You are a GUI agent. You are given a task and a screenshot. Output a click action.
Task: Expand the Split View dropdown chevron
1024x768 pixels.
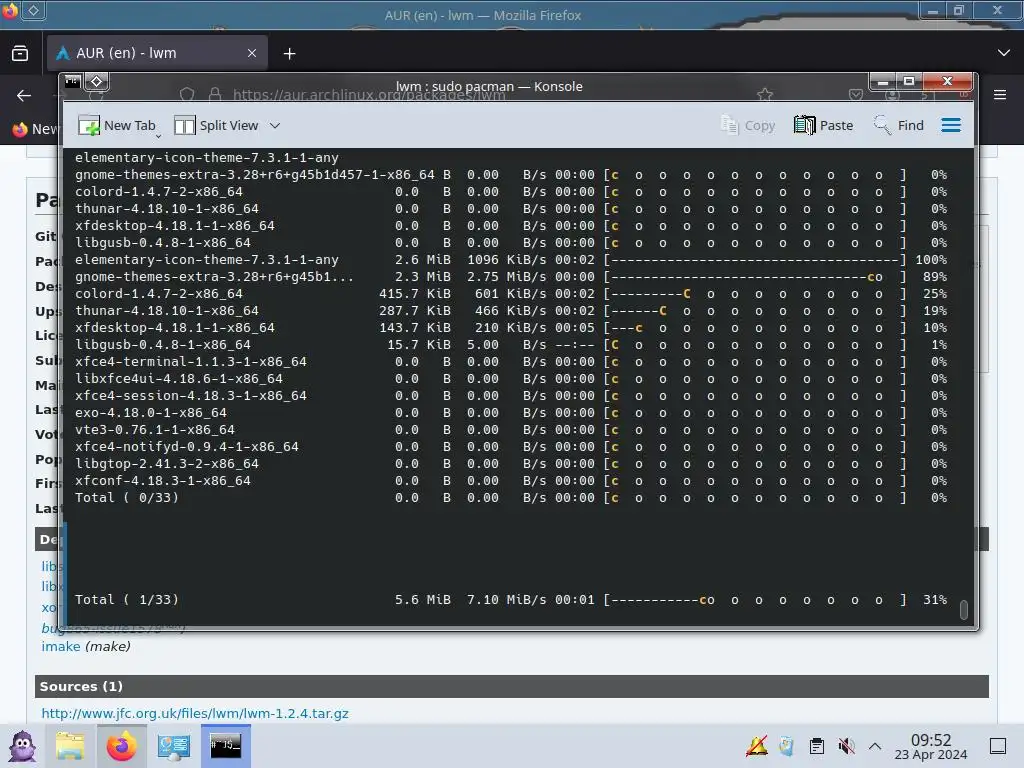click(x=275, y=125)
